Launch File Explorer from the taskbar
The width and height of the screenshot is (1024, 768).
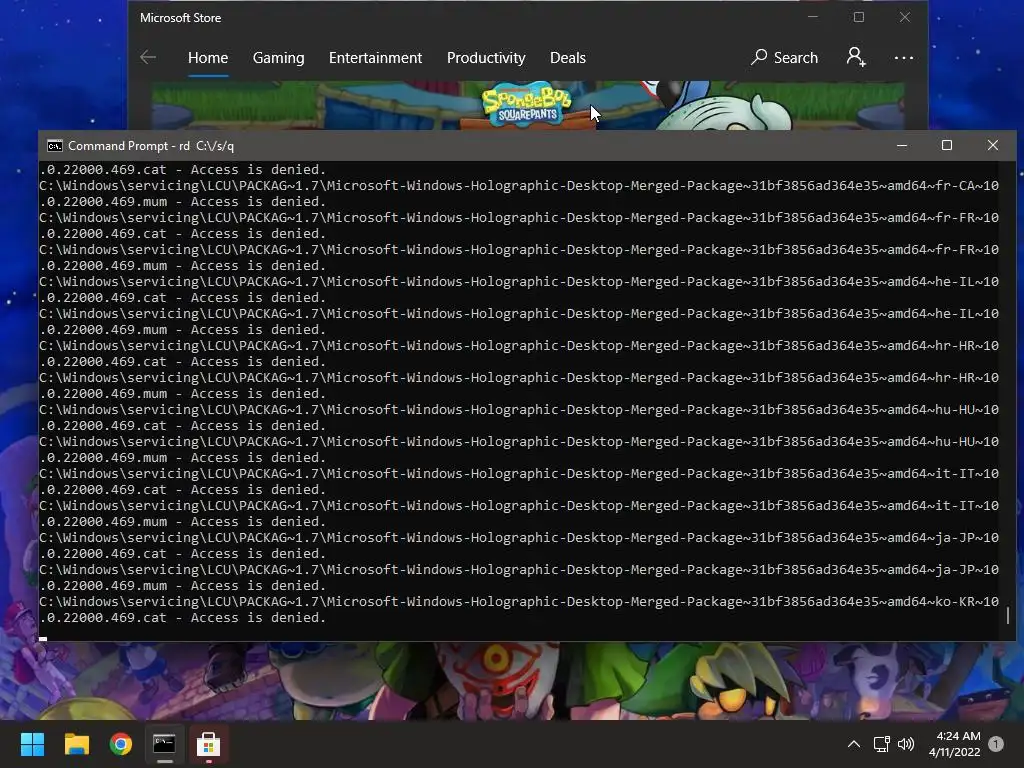coord(76,744)
